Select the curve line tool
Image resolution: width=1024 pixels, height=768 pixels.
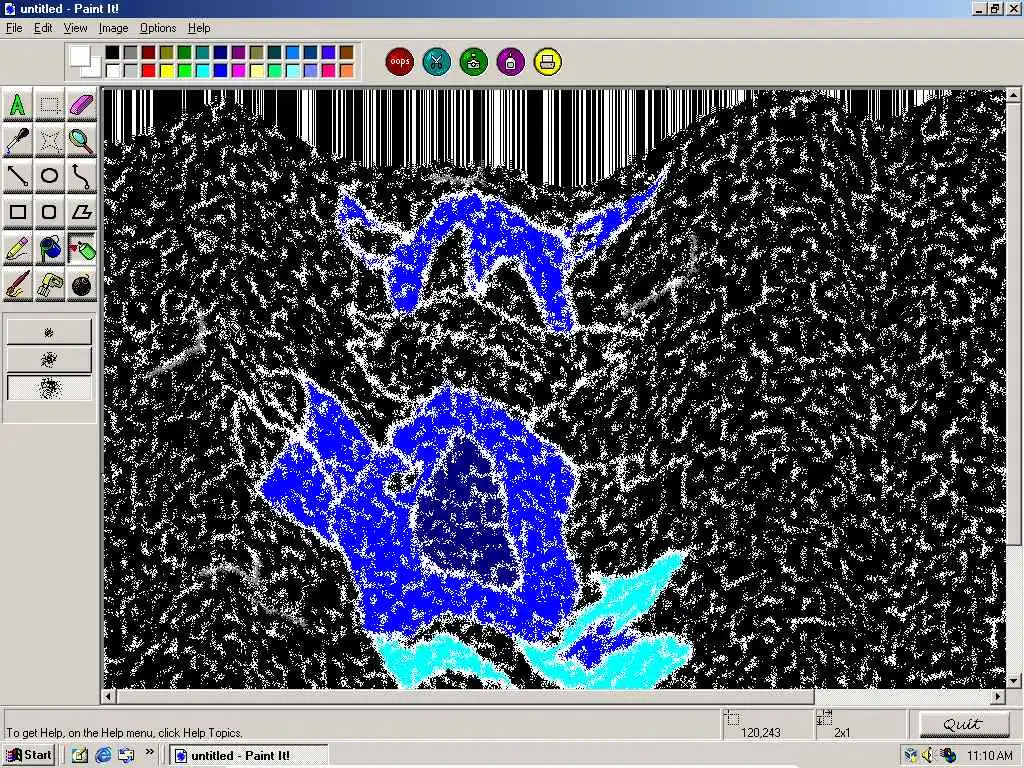82,176
